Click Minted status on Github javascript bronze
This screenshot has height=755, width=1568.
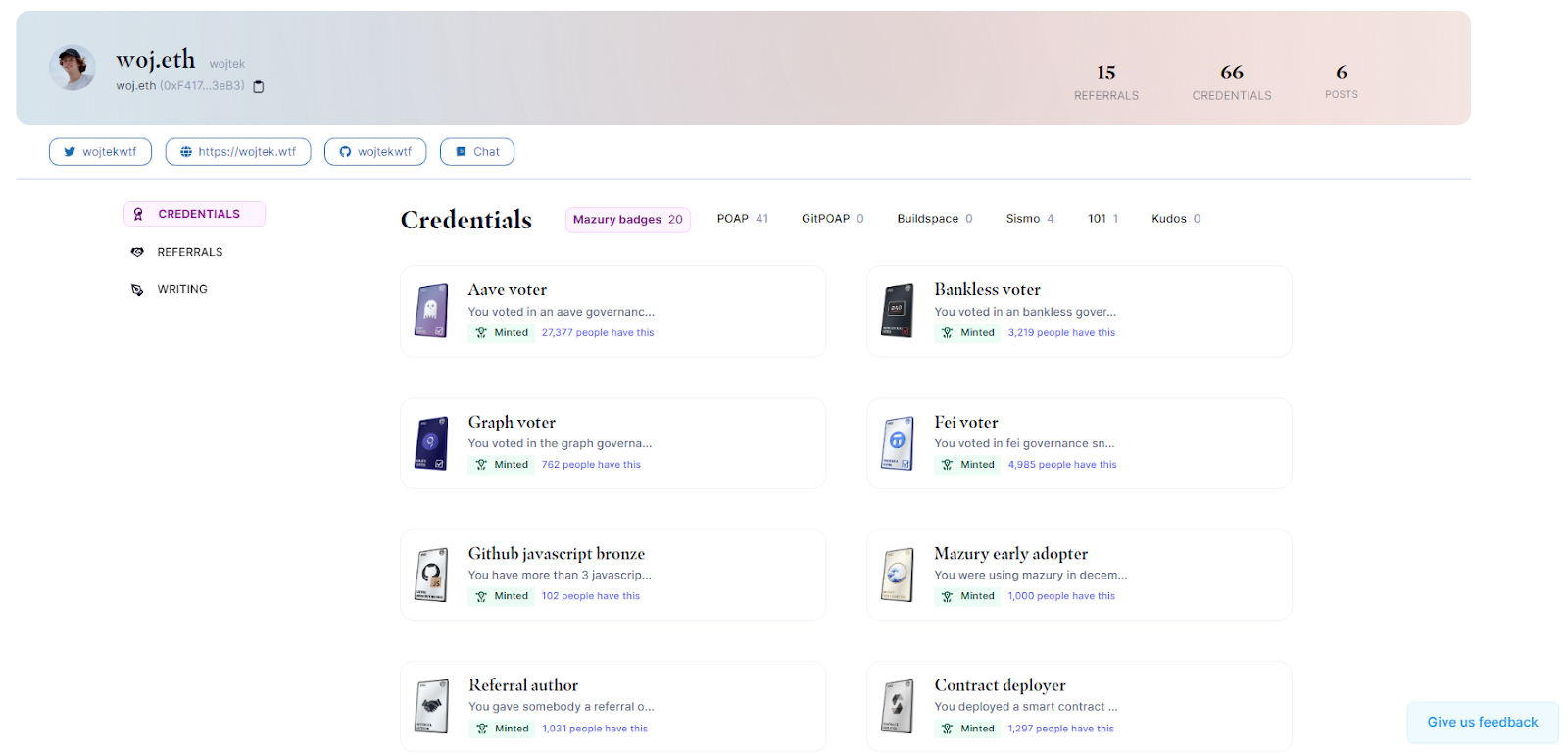click(502, 596)
